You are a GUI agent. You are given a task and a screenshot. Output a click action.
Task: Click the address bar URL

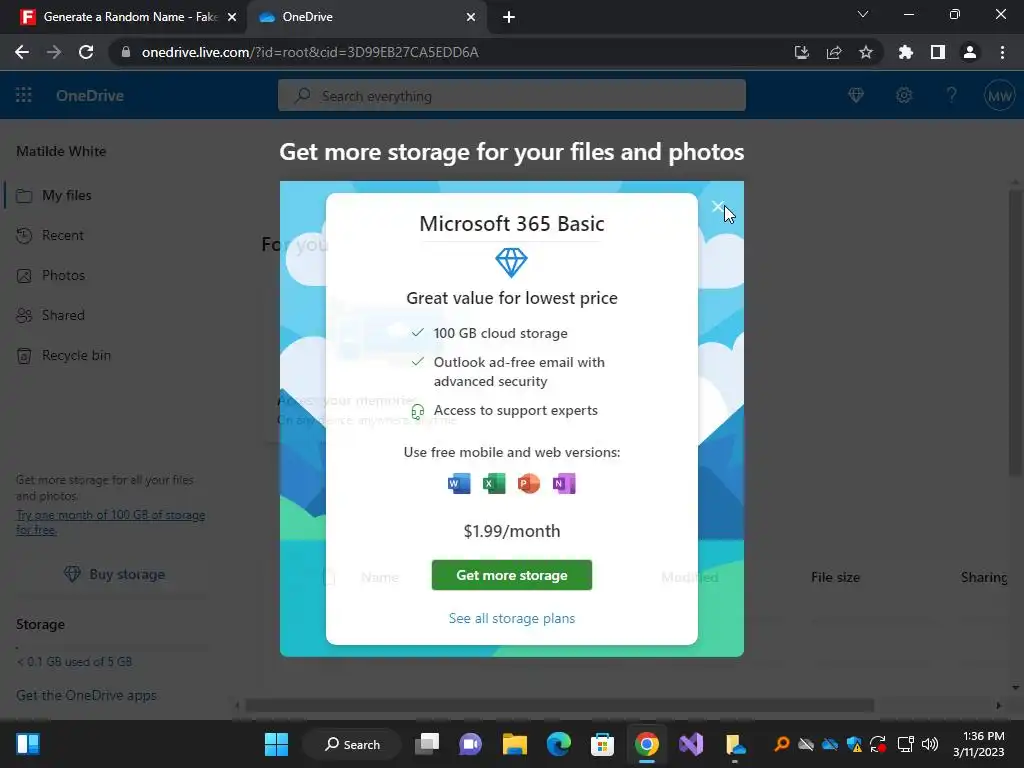[x=310, y=52]
